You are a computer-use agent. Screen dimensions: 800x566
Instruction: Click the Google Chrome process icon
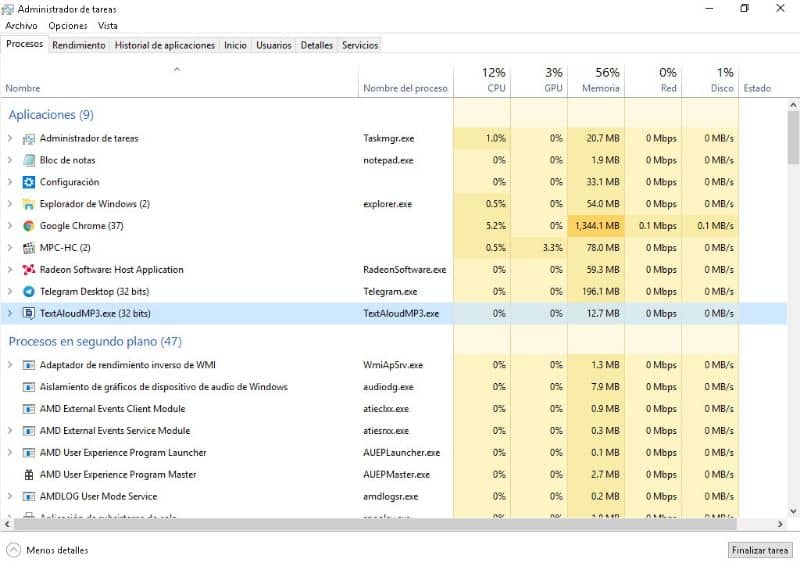[29, 226]
